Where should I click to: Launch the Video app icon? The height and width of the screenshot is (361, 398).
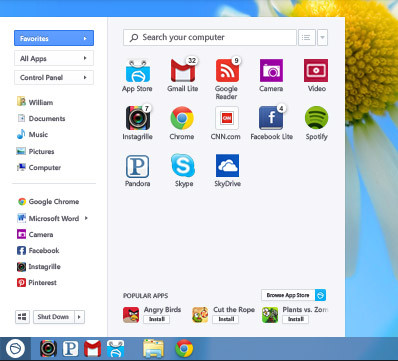pyautogui.click(x=316, y=71)
